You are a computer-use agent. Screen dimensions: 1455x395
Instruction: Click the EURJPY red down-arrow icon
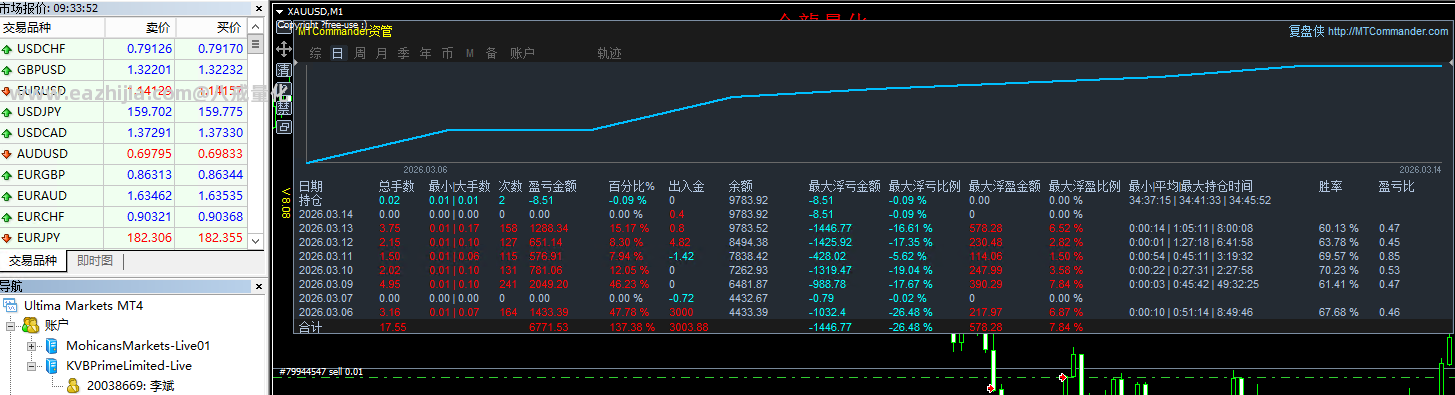pyautogui.click(x=8, y=238)
